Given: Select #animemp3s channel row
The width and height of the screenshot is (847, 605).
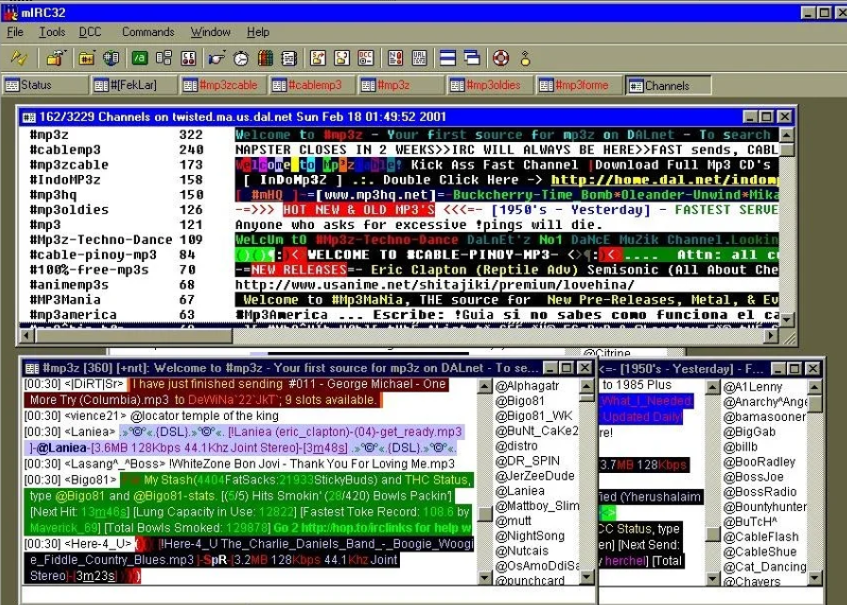Looking at the screenshot, I should tap(399, 285).
